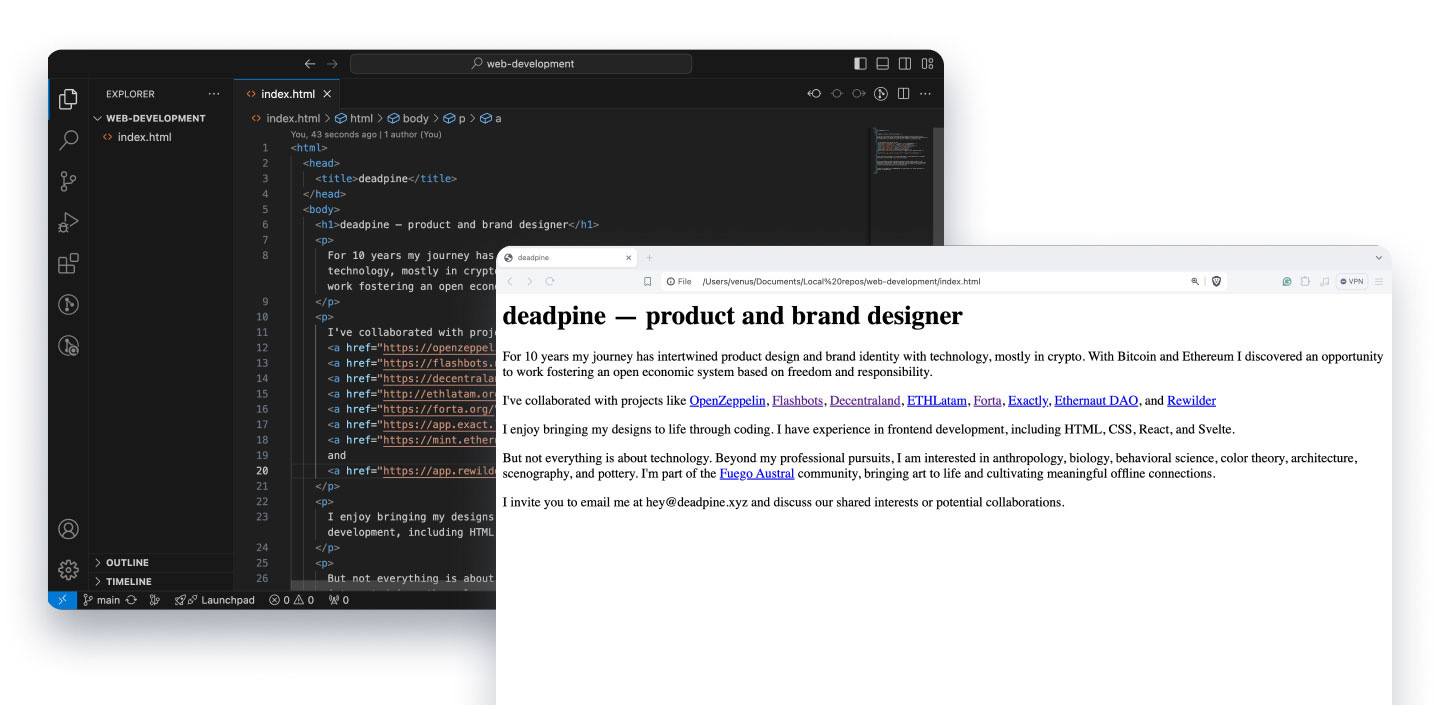The image size is (1440, 705).
Task: Expand the browser tab list chevron
Action: click(1379, 258)
